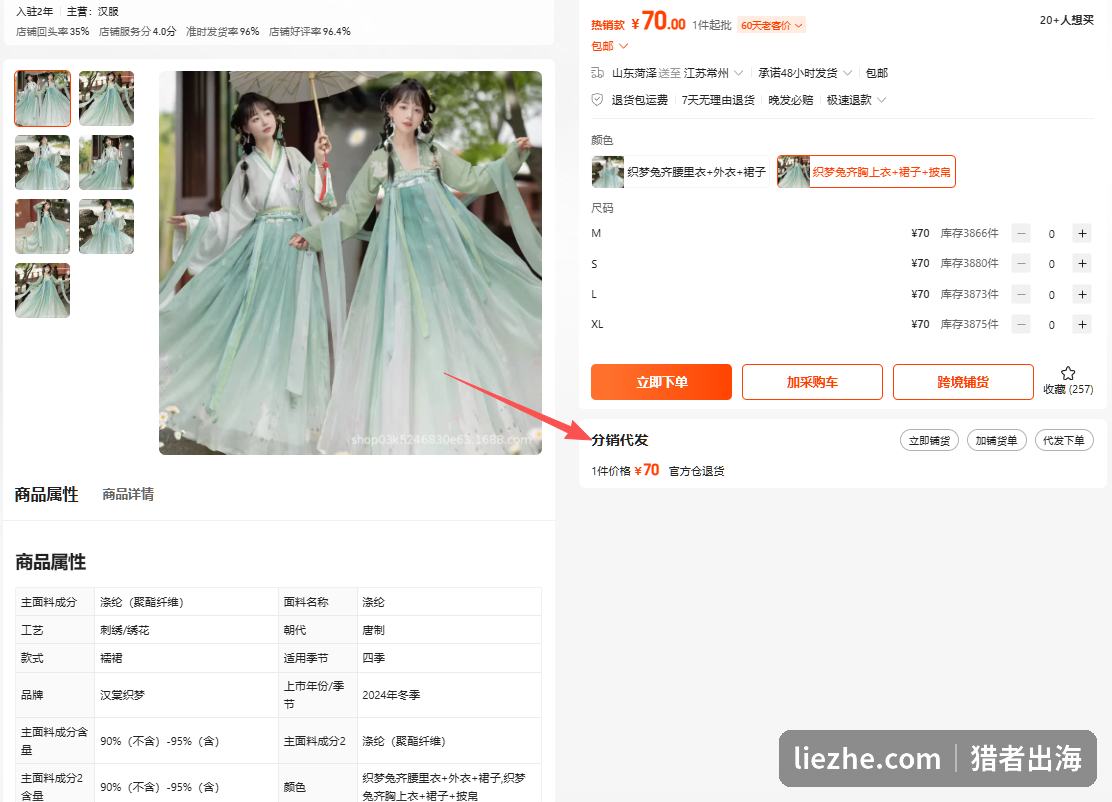Viewport: 1112px width, 802px height.
Task: Click the 加铺货单 button
Action: pyautogui.click(x=996, y=440)
